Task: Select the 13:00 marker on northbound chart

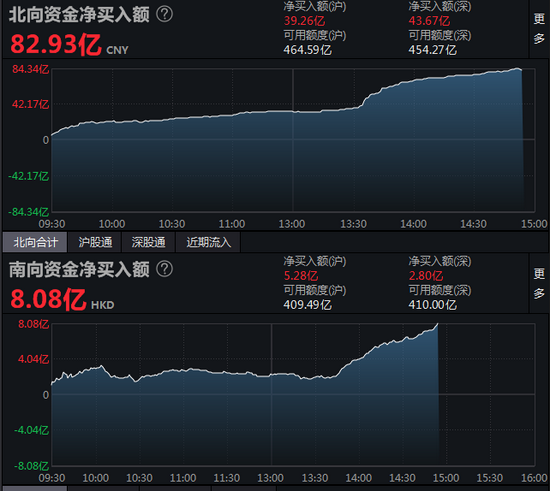Action: 292,224
